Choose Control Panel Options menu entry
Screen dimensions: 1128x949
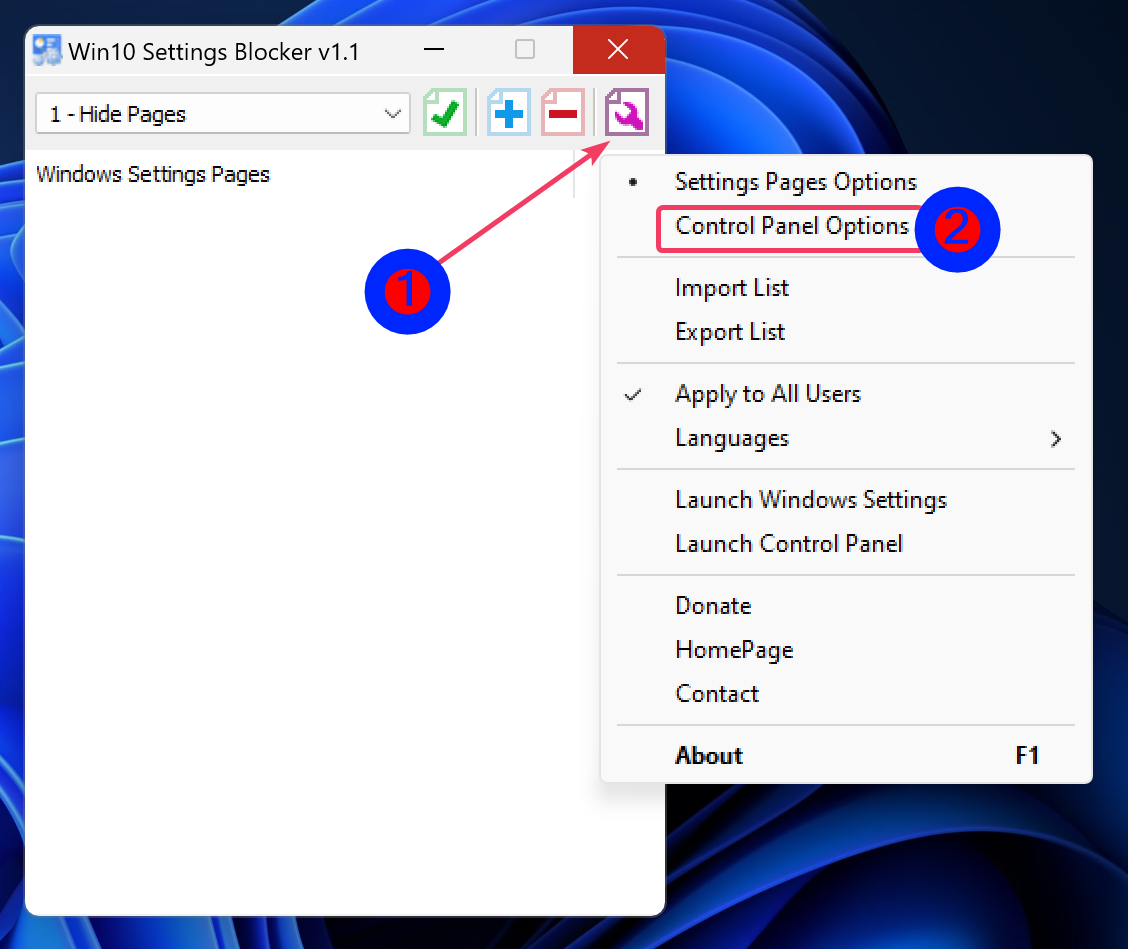846,226
